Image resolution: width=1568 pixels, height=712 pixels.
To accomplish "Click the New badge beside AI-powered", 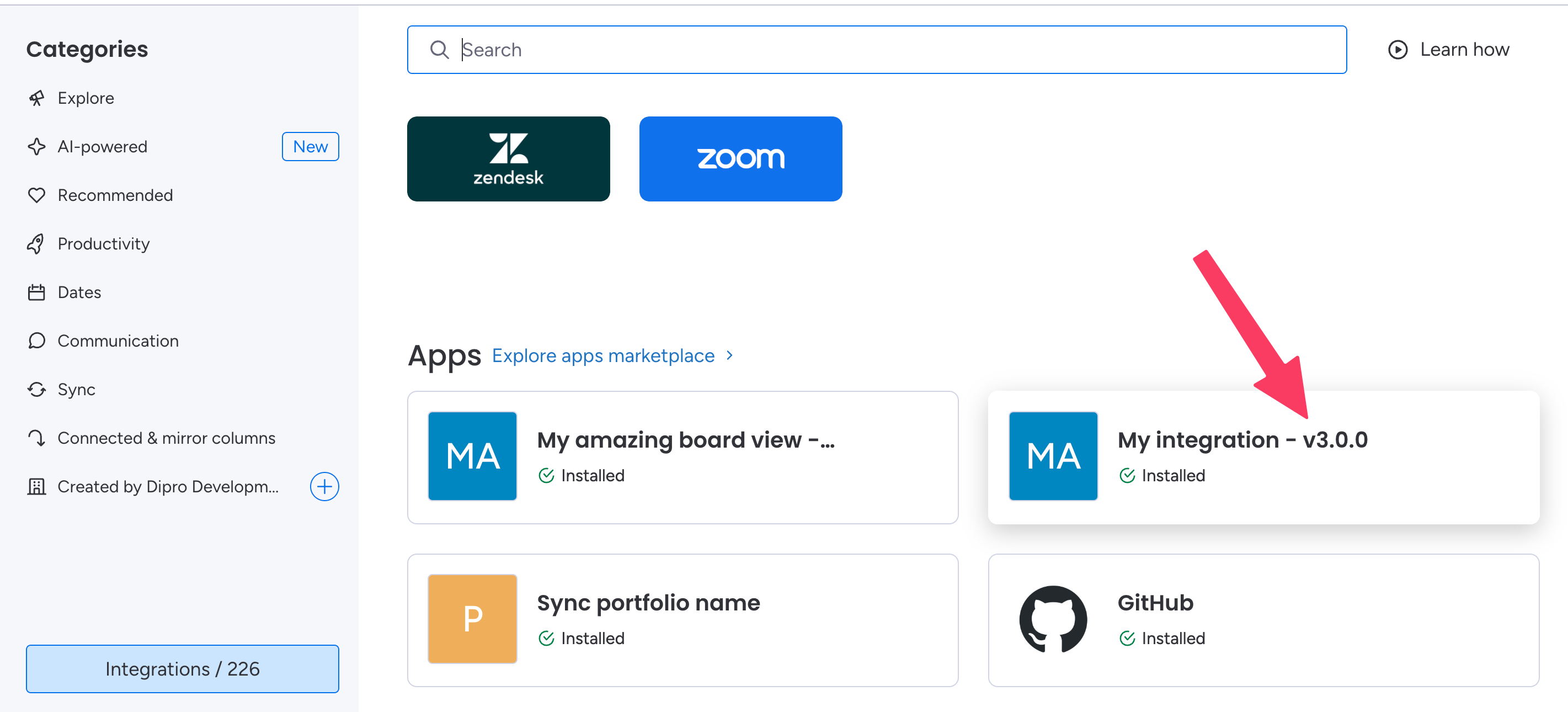I will pos(311,147).
